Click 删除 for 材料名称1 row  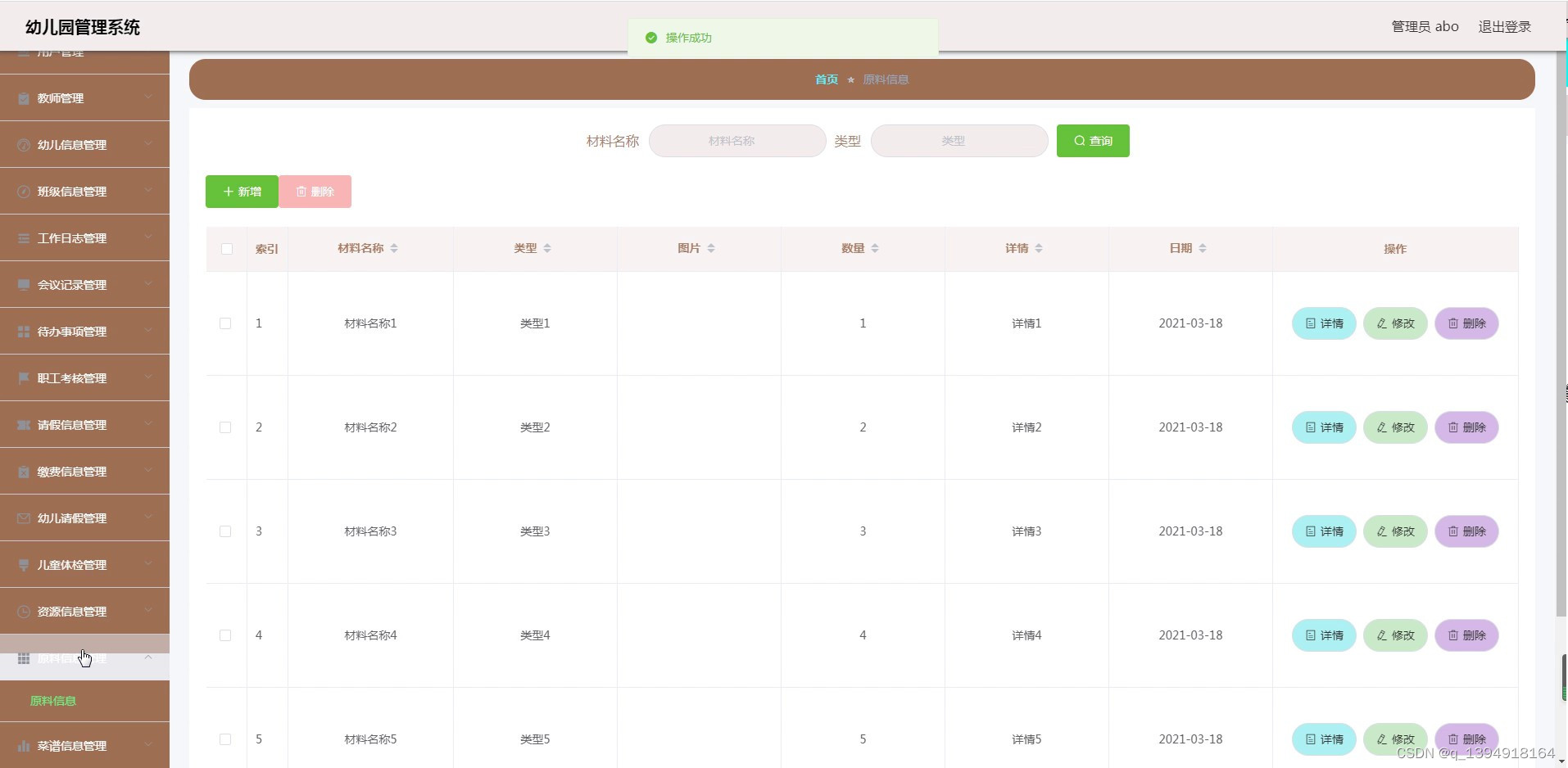pyautogui.click(x=1466, y=323)
